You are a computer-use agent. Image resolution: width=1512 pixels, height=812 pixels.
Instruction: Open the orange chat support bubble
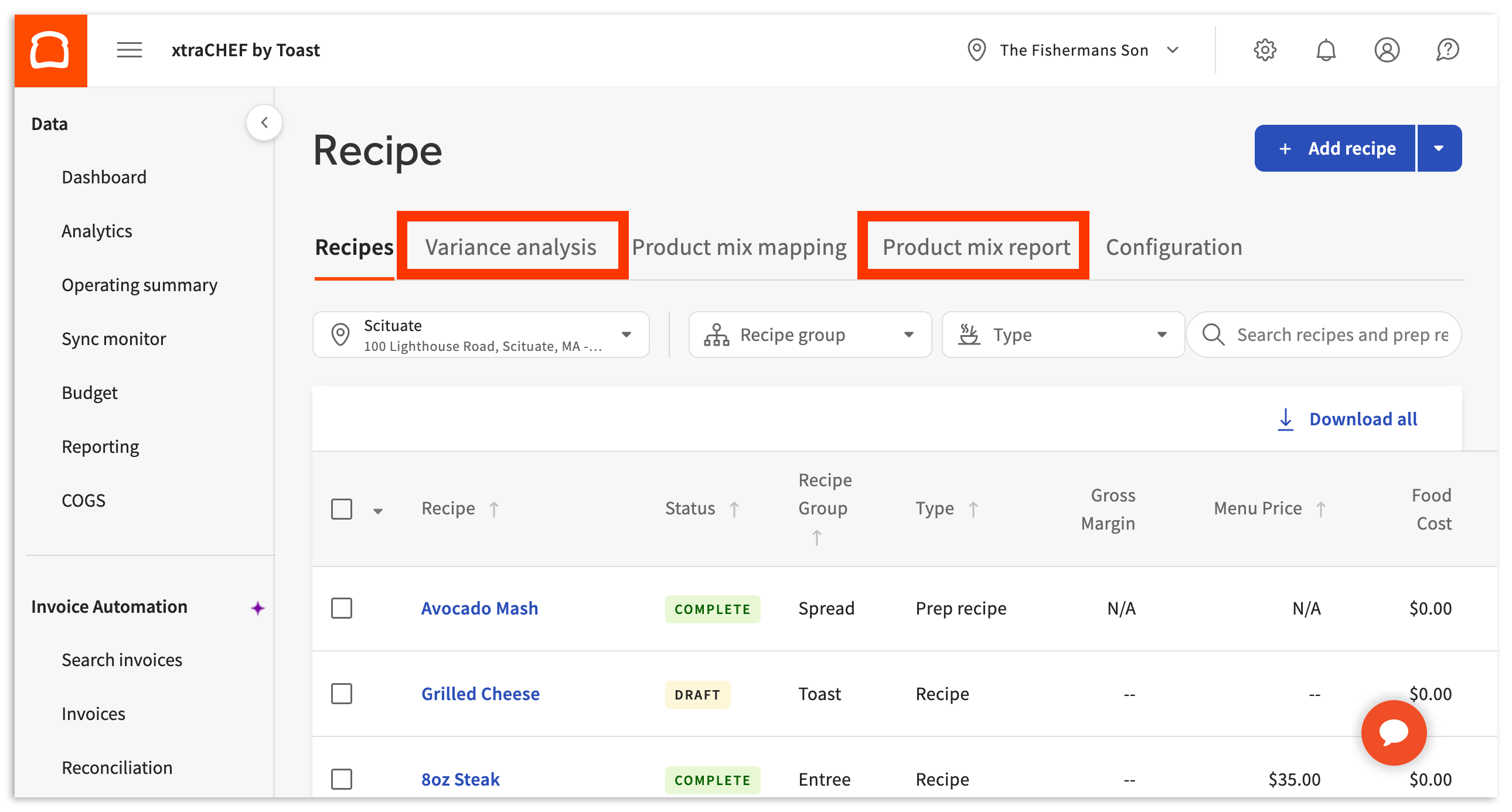point(1394,732)
